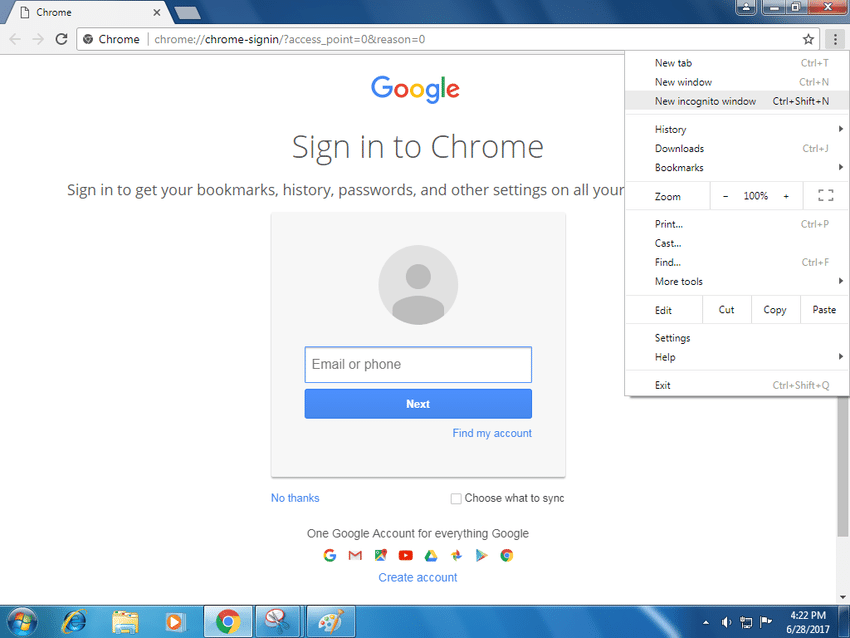
Task: Open a new tab with tab strip button
Action: [x=188, y=12]
